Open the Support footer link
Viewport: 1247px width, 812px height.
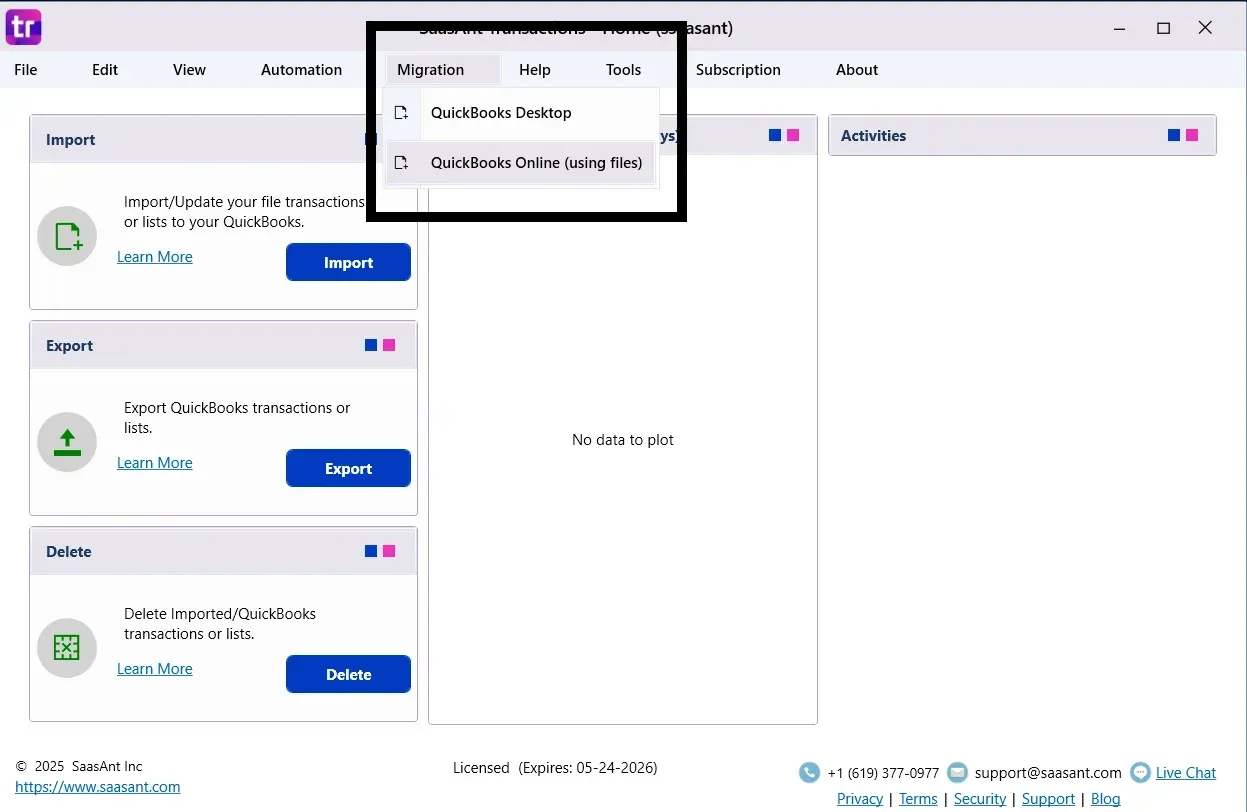1048,799
